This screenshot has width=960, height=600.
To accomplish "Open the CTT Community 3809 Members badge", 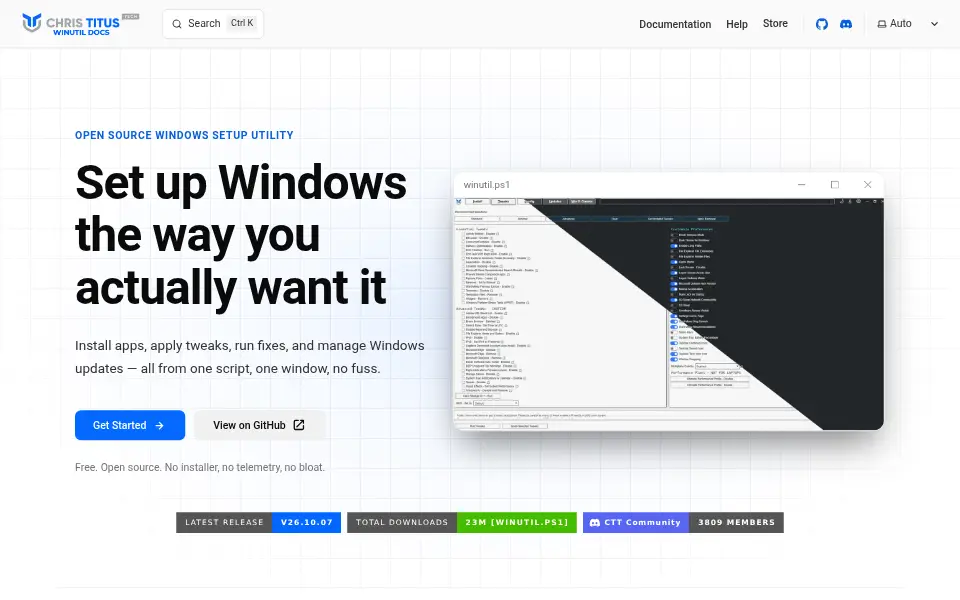I will click(x=683, y=522).
